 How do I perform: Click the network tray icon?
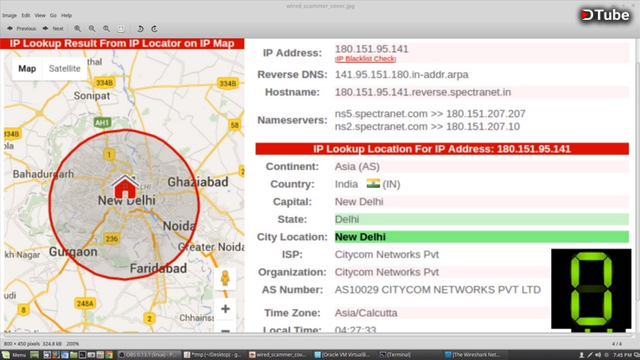tap(590, 355)
